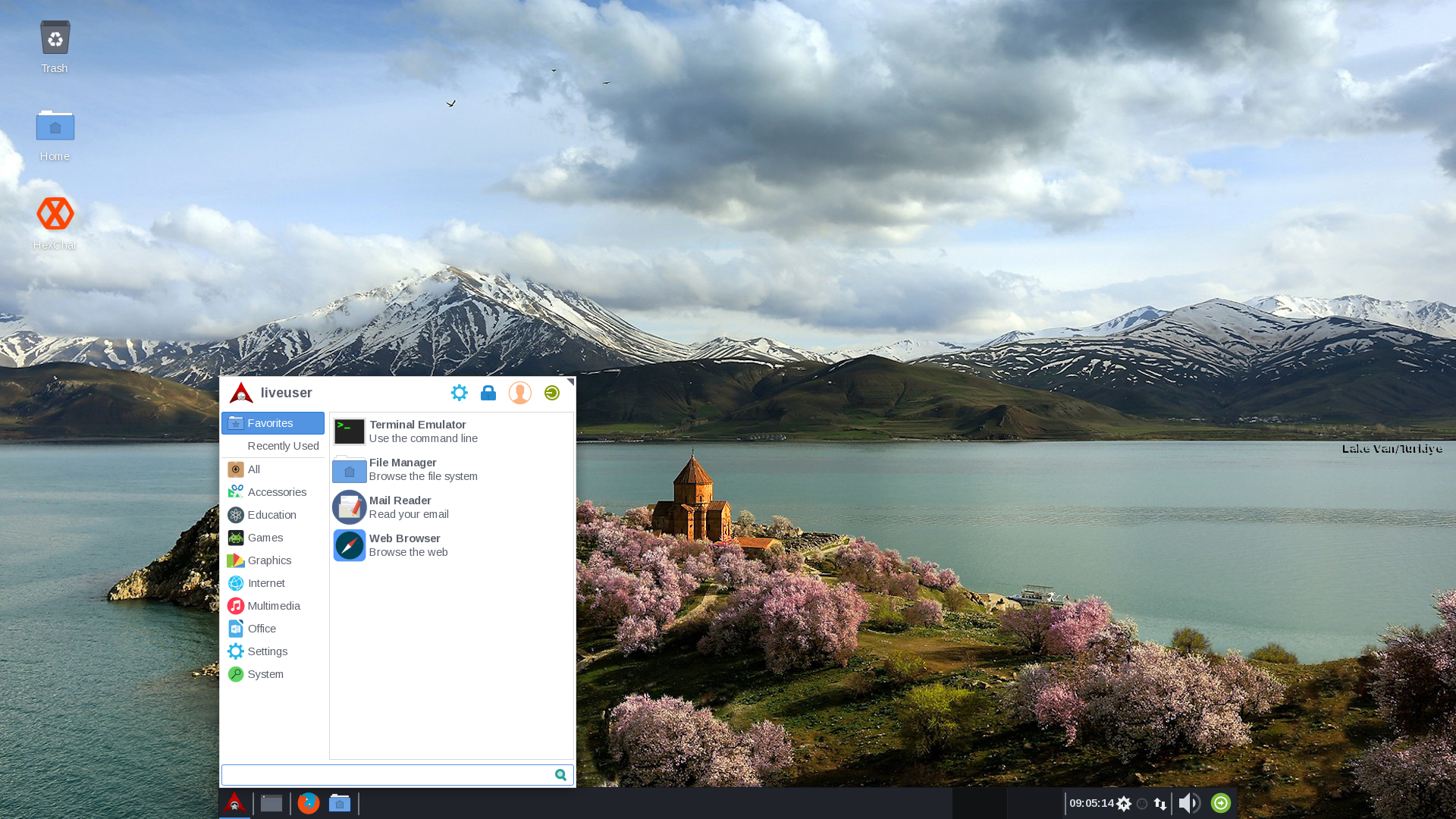Screen dimensions: 1456x819
Task: Open Mail Reader from Favorites
Action: tap(452, 507)
